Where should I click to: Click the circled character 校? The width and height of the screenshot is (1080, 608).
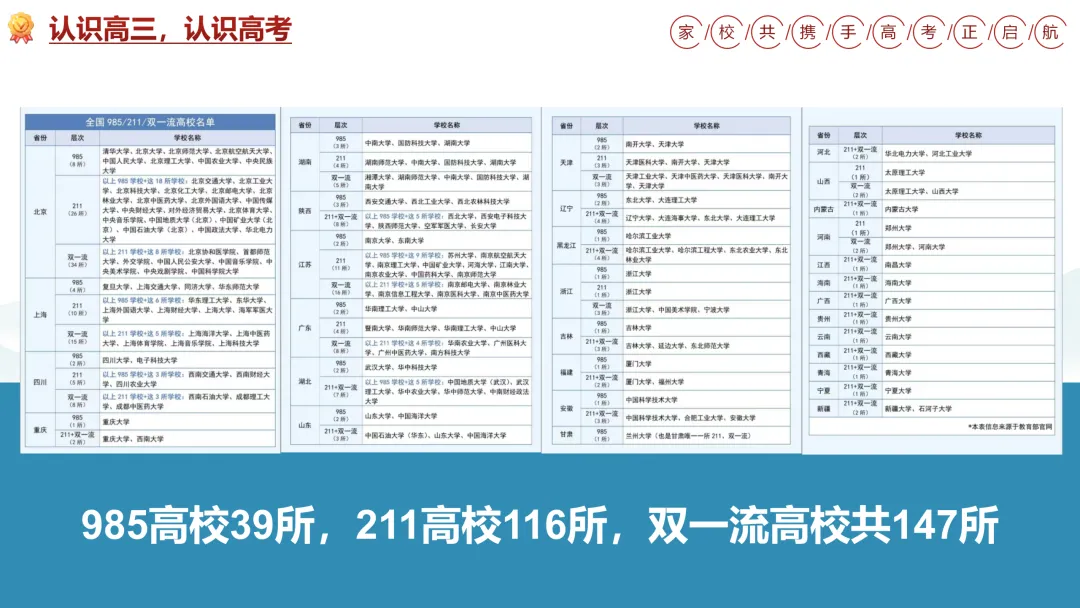(x=727, y=32)
